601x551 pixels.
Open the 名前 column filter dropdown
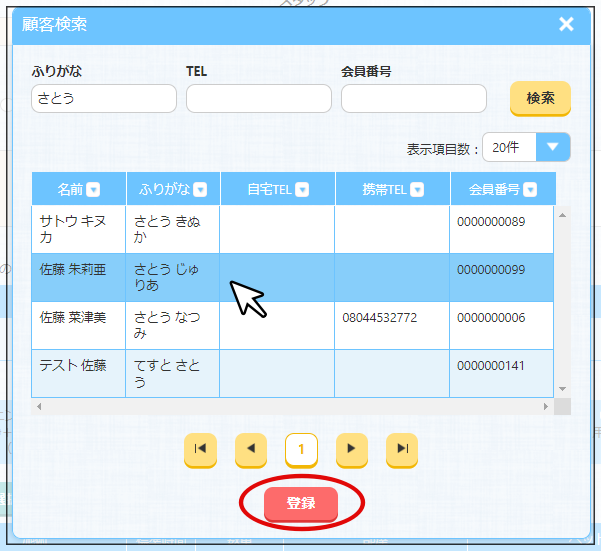pos(93,189)
